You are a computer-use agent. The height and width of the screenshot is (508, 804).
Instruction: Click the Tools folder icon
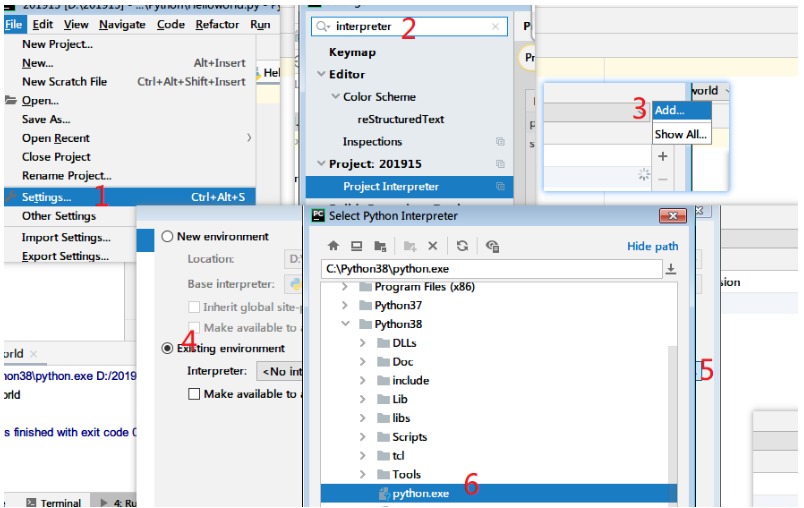pyautogui.click(x=383, y=475)
